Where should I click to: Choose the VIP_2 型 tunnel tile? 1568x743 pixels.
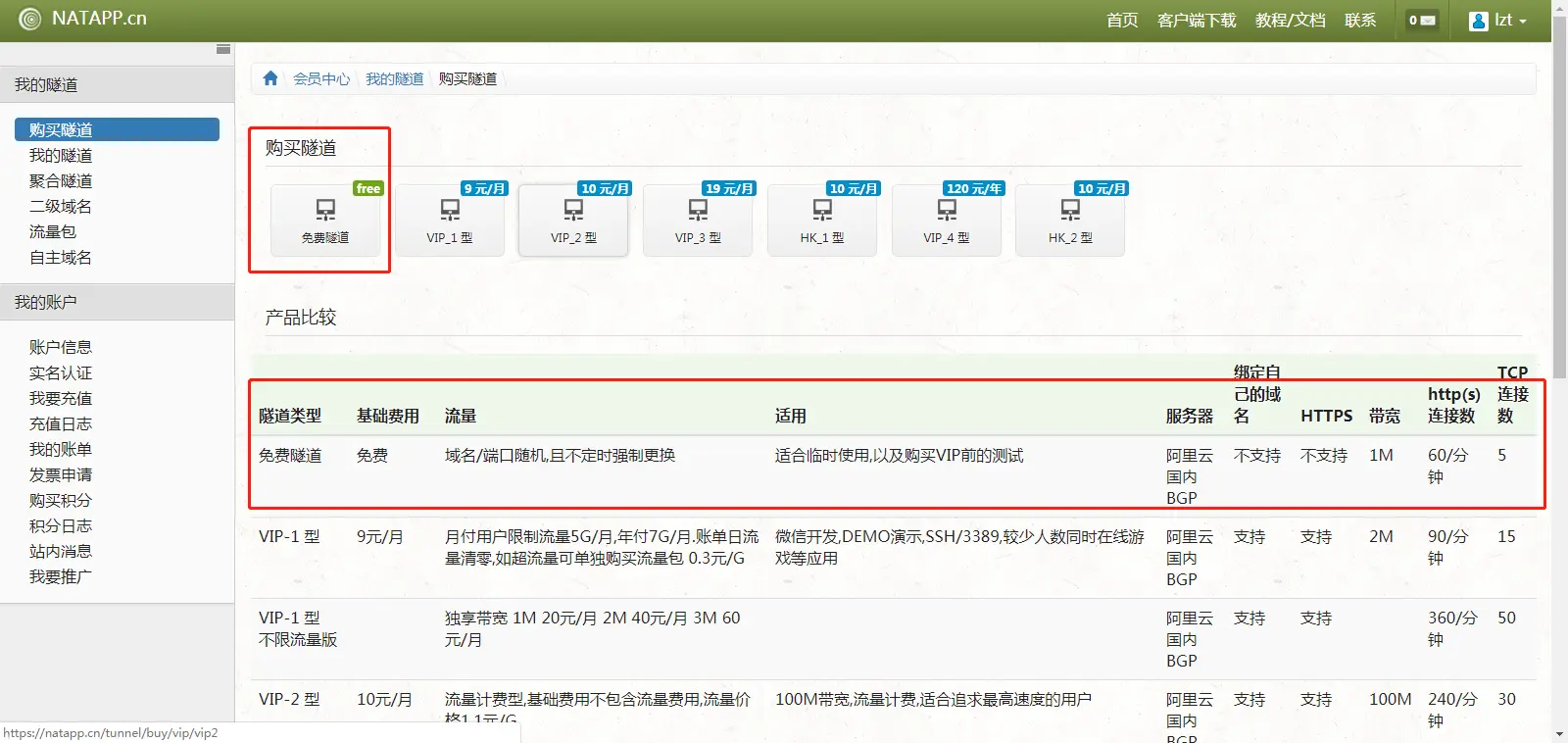[573, 221]
